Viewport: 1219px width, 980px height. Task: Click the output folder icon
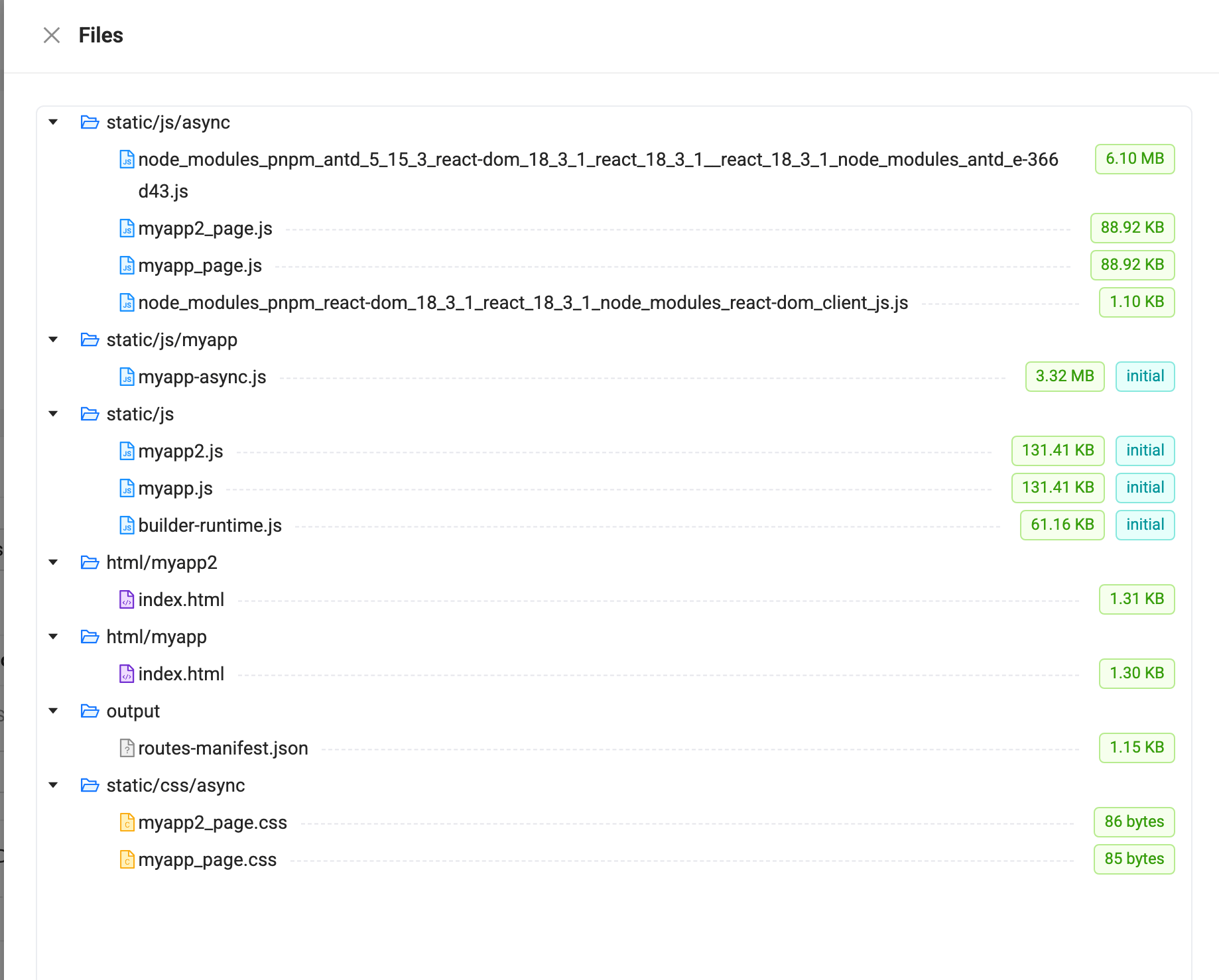click(x=90, y=711)
